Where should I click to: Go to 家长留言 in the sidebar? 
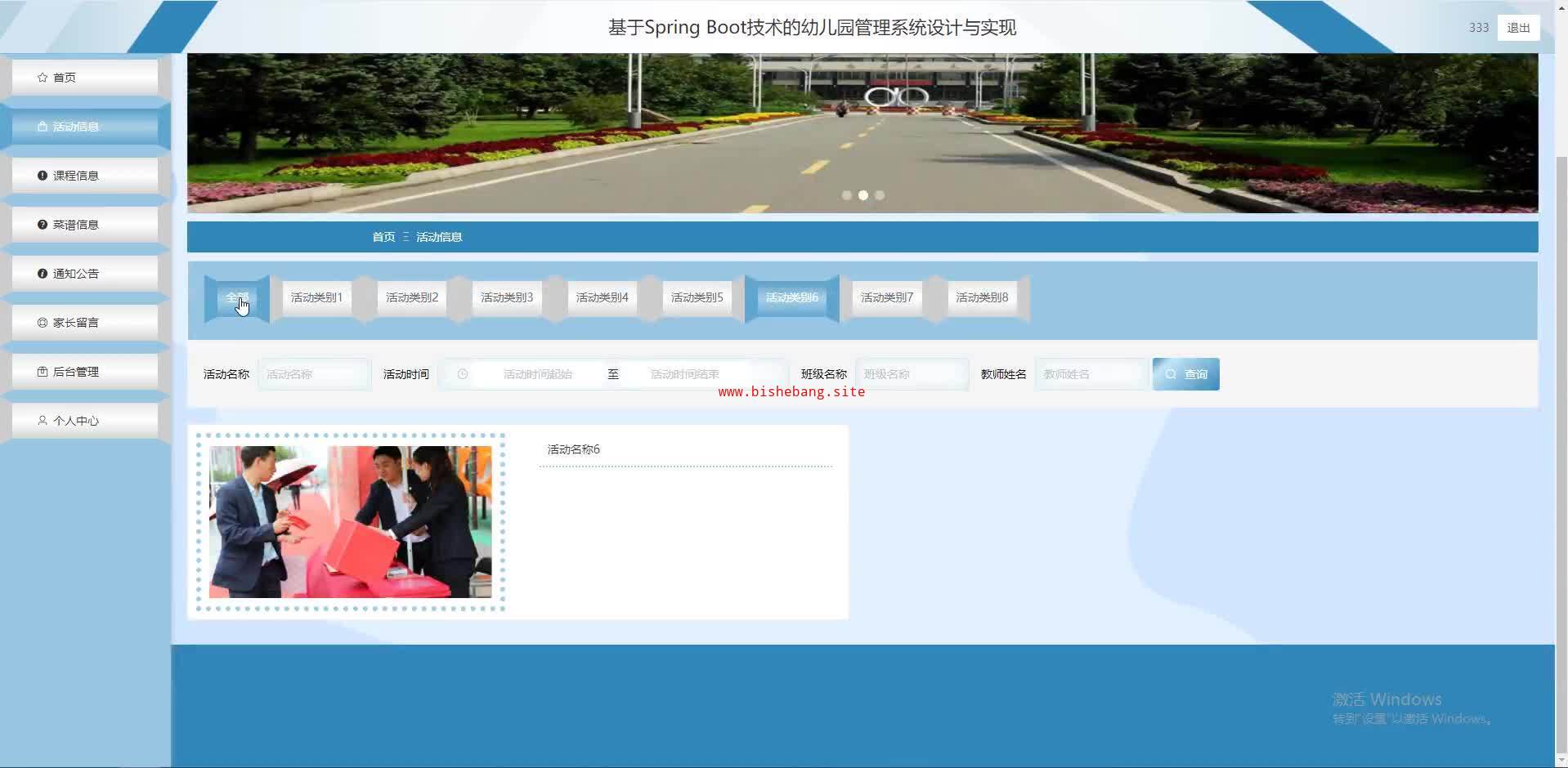85,323
